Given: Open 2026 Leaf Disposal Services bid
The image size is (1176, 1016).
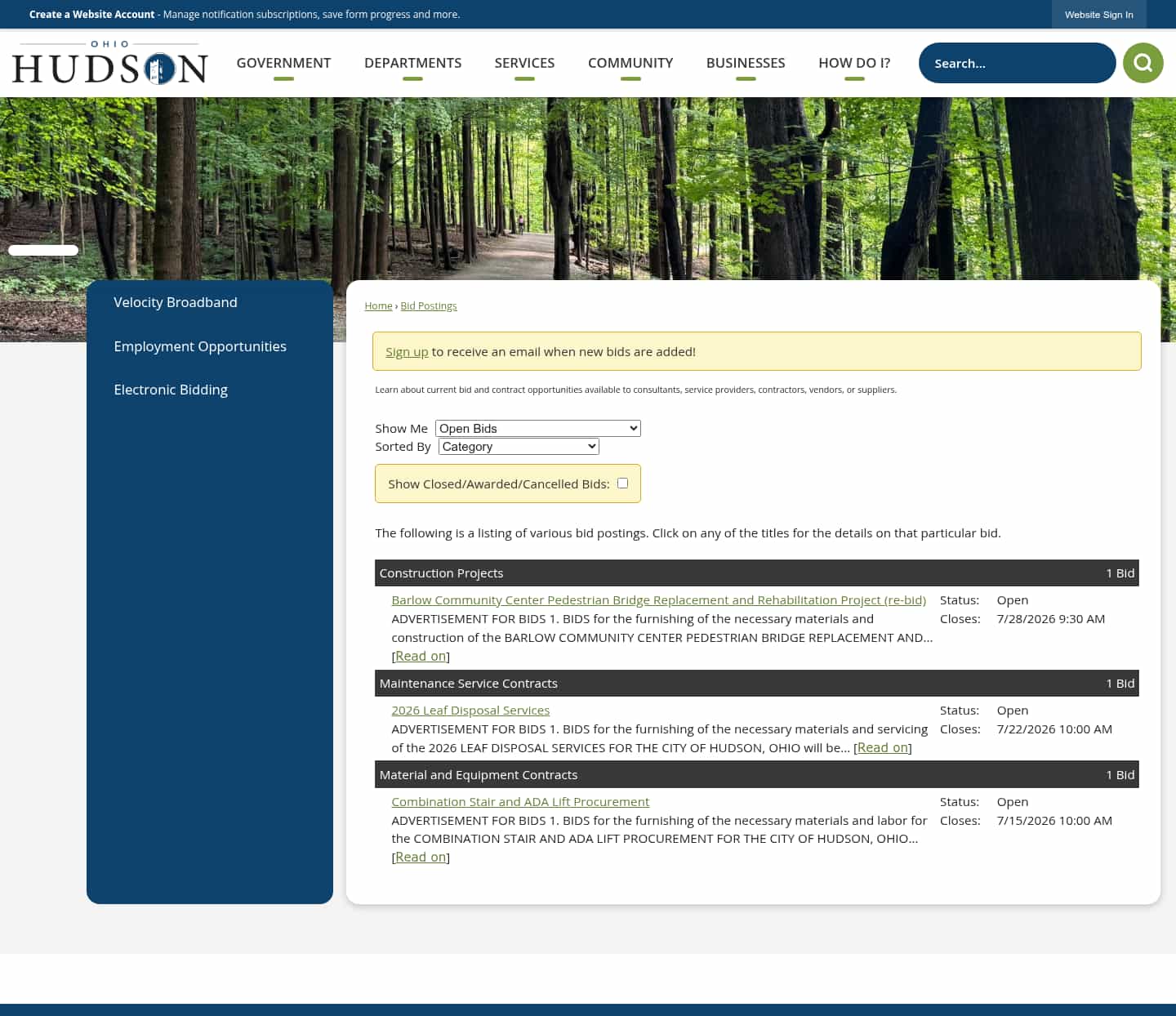Looking at the screenshot, I should point(470,711).
